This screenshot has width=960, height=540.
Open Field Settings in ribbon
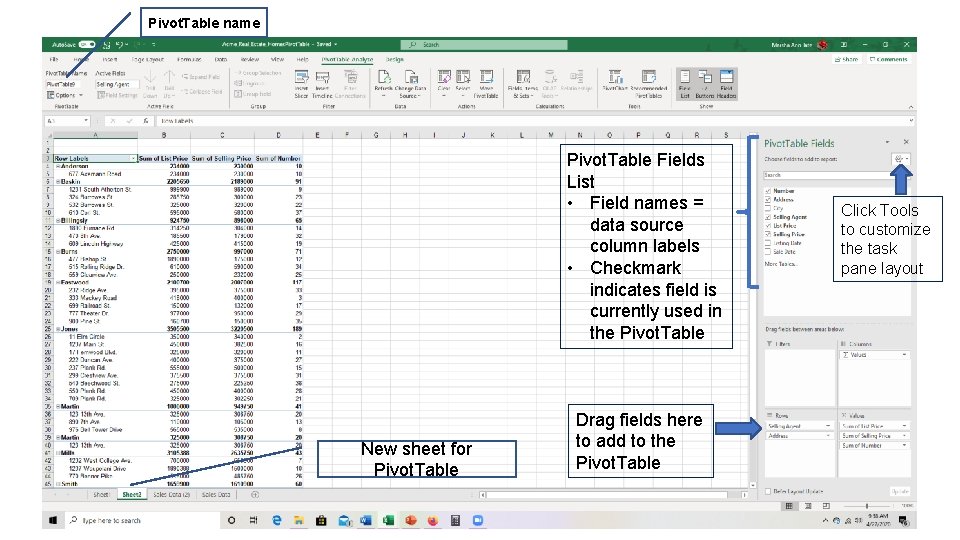116,95
